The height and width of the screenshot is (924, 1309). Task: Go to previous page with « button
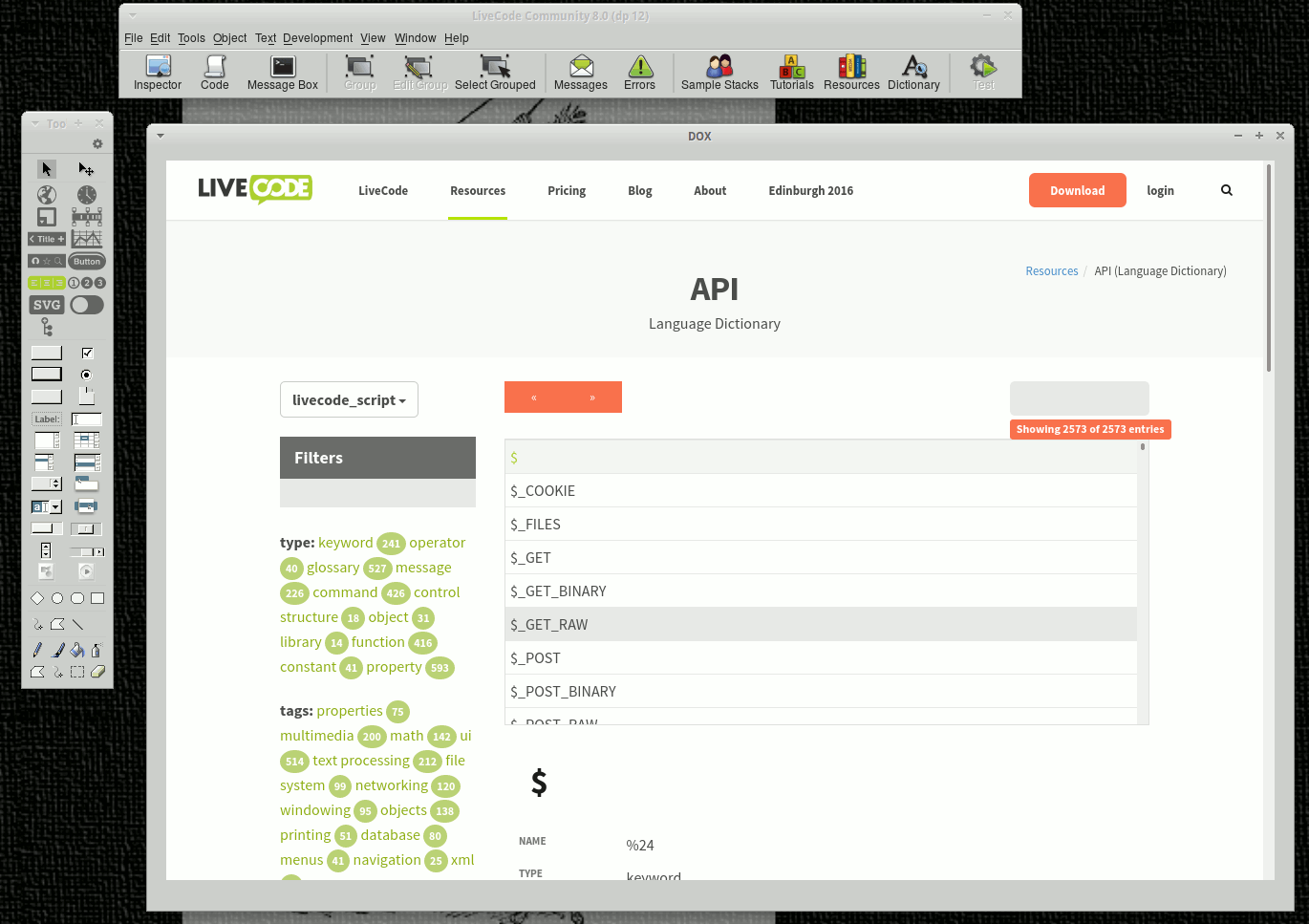tap(534, 398)
